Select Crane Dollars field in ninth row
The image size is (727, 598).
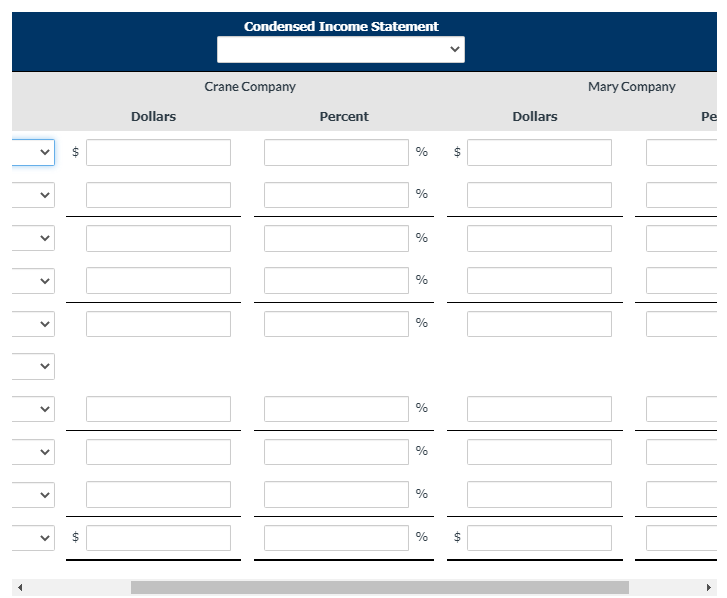pyautogui.click(x=158, y=495)
